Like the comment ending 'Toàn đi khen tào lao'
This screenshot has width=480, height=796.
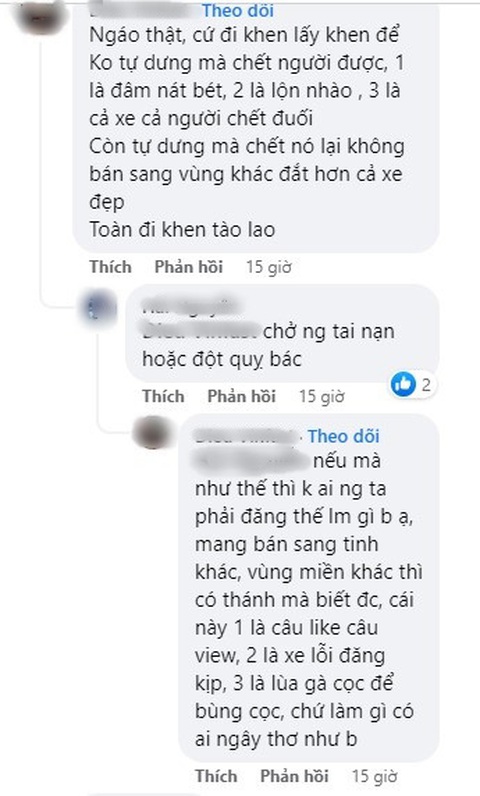tap(110, 267)
